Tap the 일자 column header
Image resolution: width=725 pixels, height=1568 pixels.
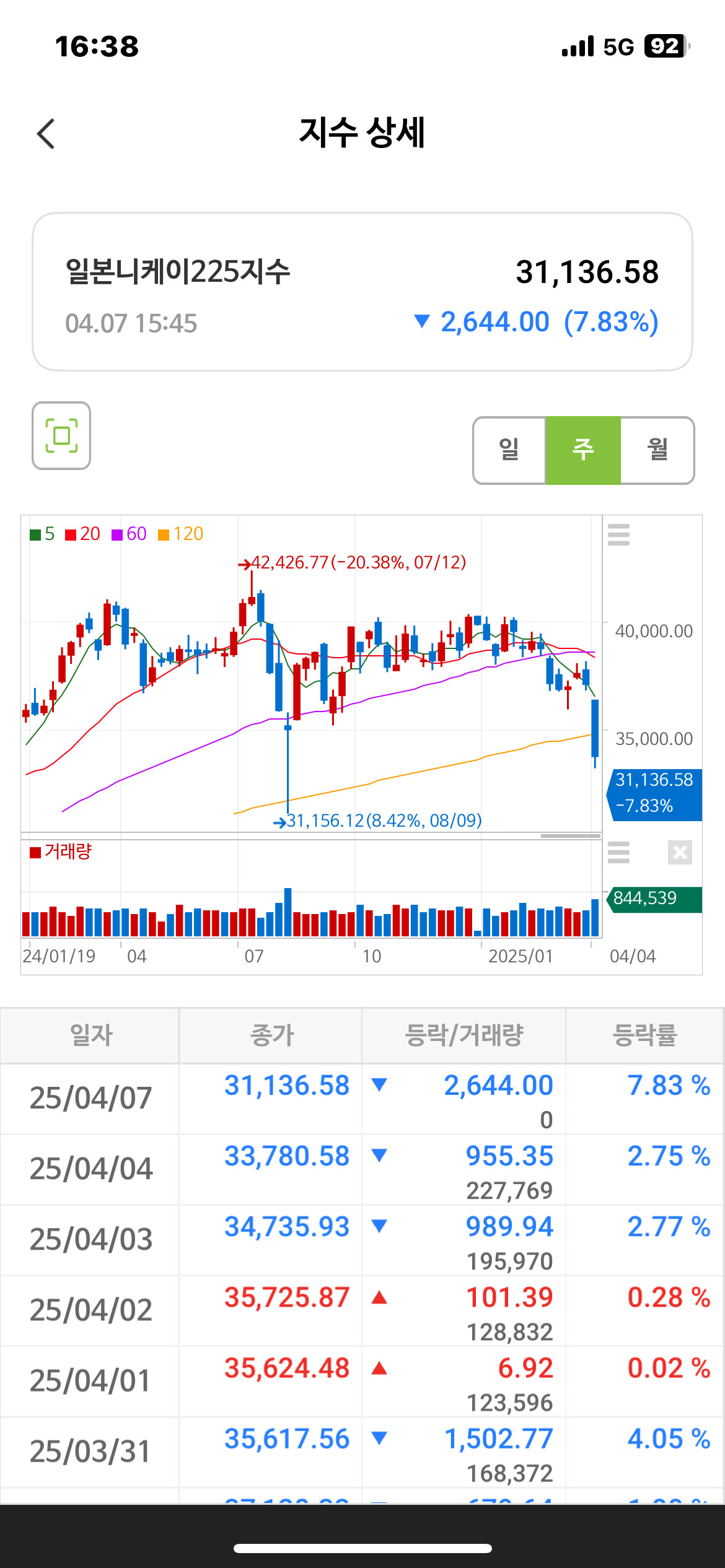tap(90, 1035)
